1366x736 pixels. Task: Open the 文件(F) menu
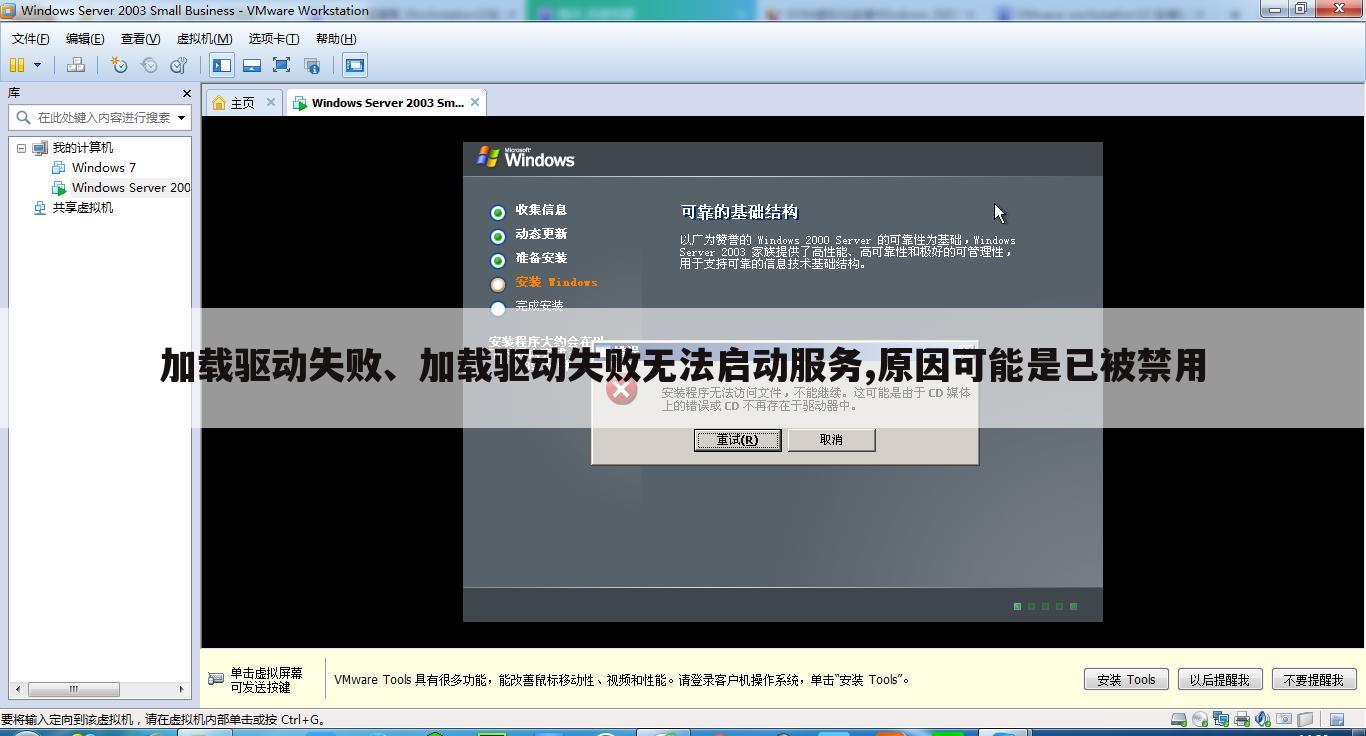tap(31, 38)
